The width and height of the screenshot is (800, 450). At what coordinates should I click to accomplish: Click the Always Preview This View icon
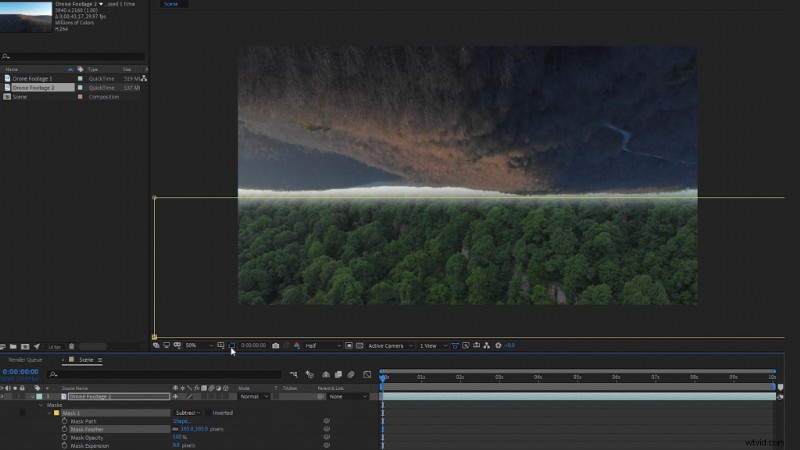click(156, 345)
